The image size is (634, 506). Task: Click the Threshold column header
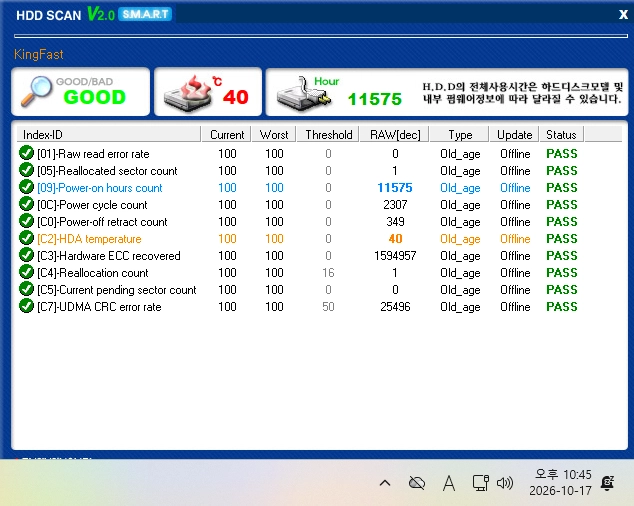328,134
